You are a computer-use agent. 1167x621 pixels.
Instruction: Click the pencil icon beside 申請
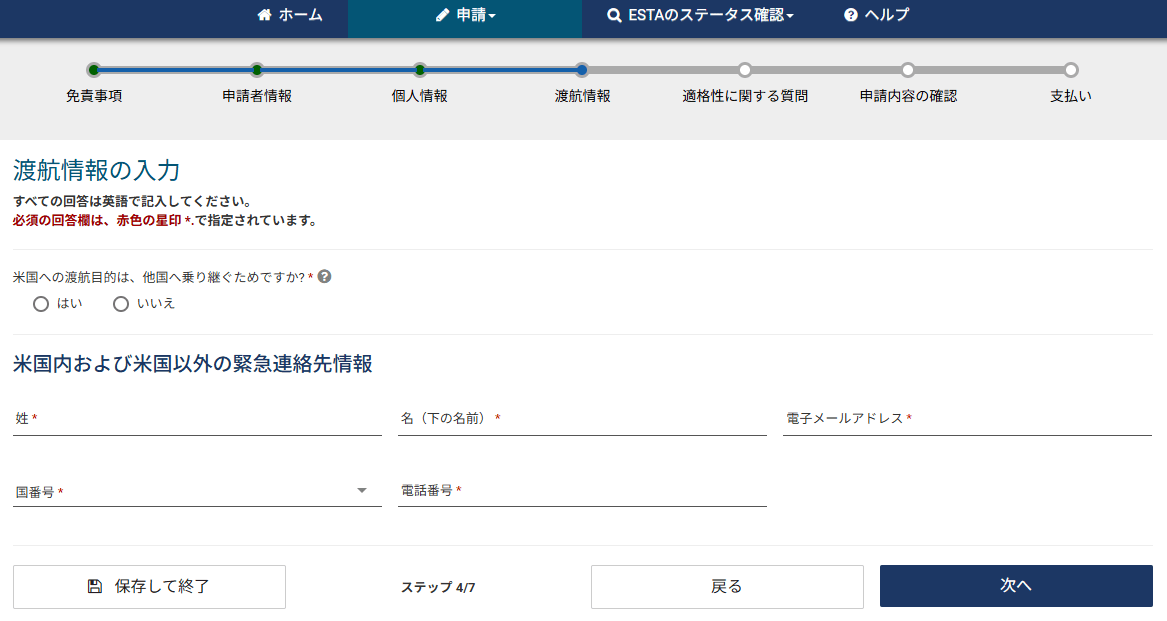click(443, 15)
